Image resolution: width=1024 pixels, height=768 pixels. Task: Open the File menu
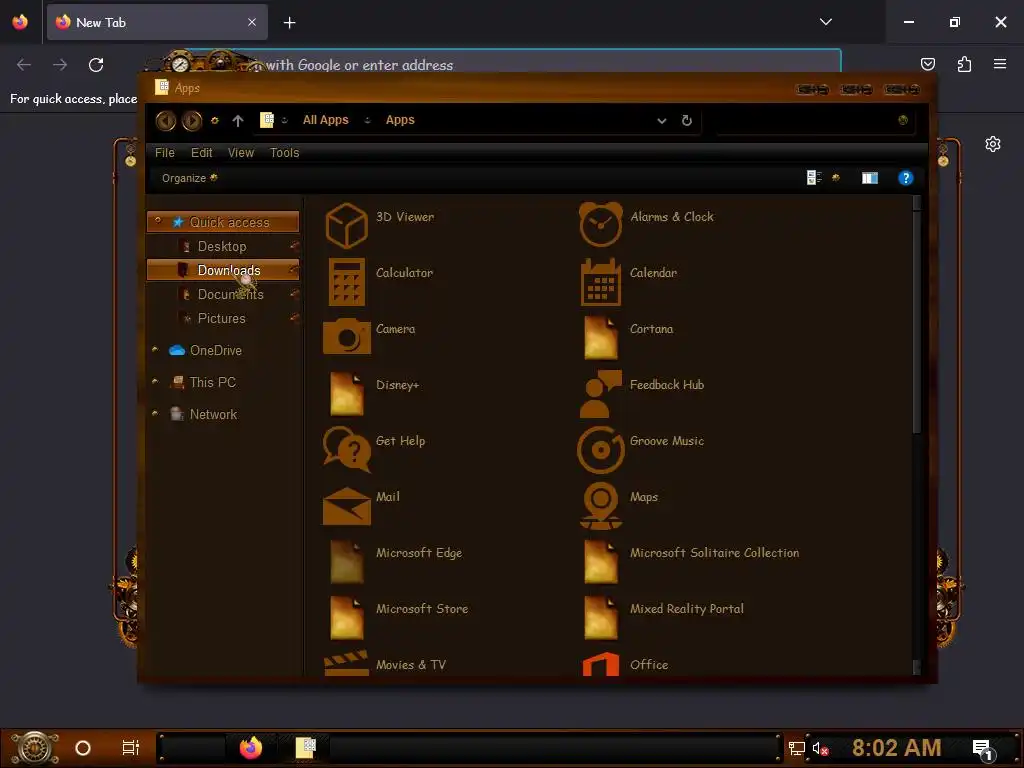tap(165, 153)
